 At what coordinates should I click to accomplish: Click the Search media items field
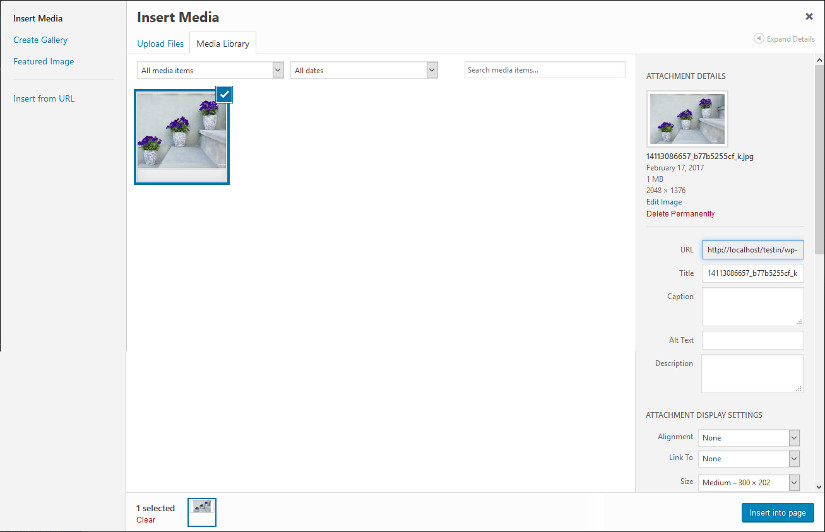pyautogui.click(x=544, y=70)
